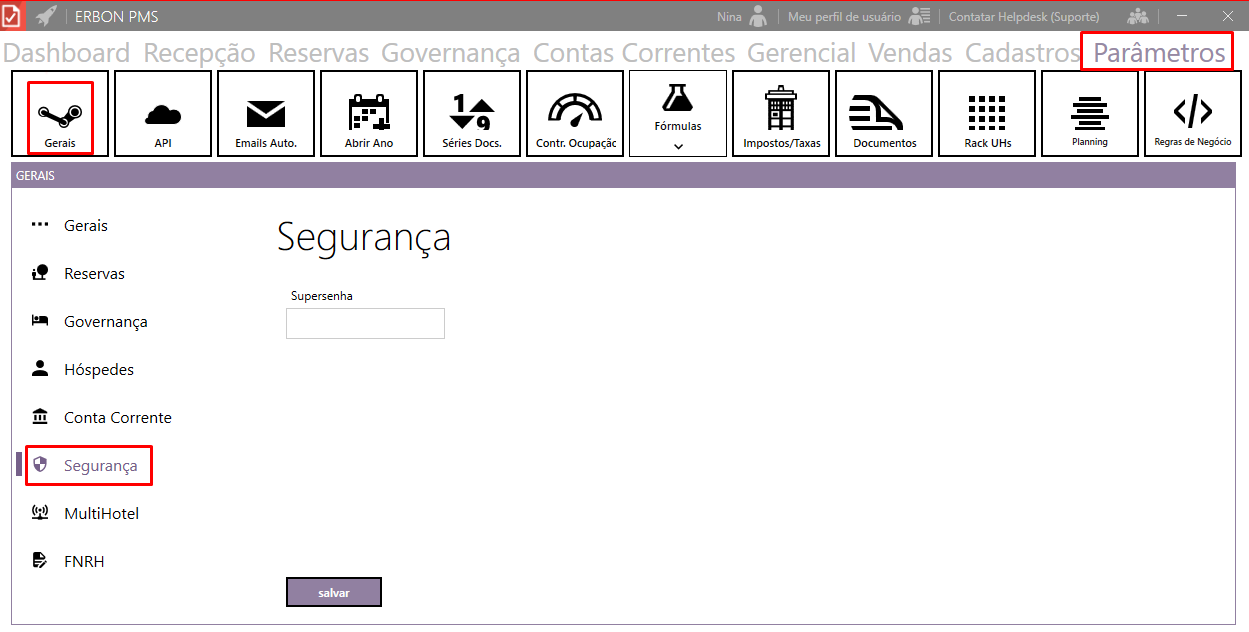
Task: Select MultiHotel in the sidebar
Action: [101, 514]
